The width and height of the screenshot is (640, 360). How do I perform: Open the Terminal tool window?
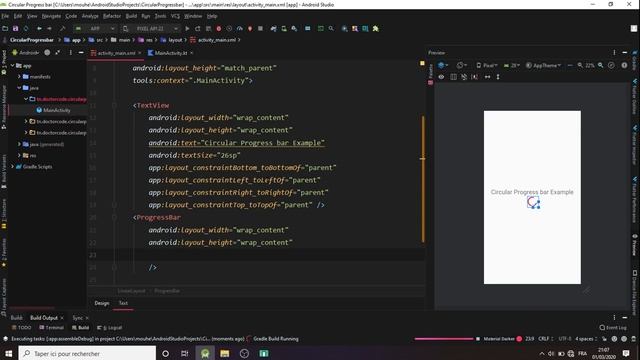(51, 328)
